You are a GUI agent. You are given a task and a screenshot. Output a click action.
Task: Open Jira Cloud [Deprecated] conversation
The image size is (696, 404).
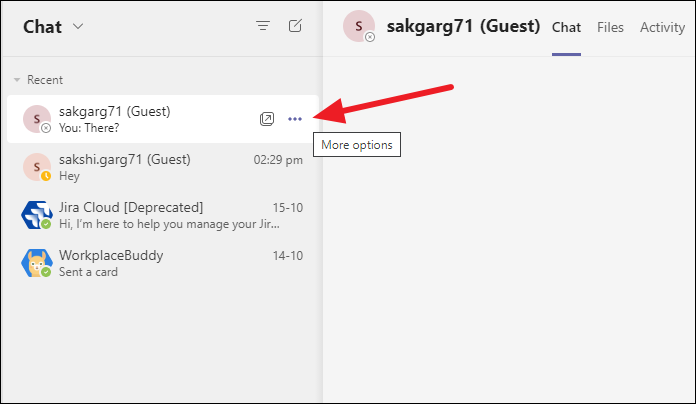pyautogui.click(x=163, y=215)
